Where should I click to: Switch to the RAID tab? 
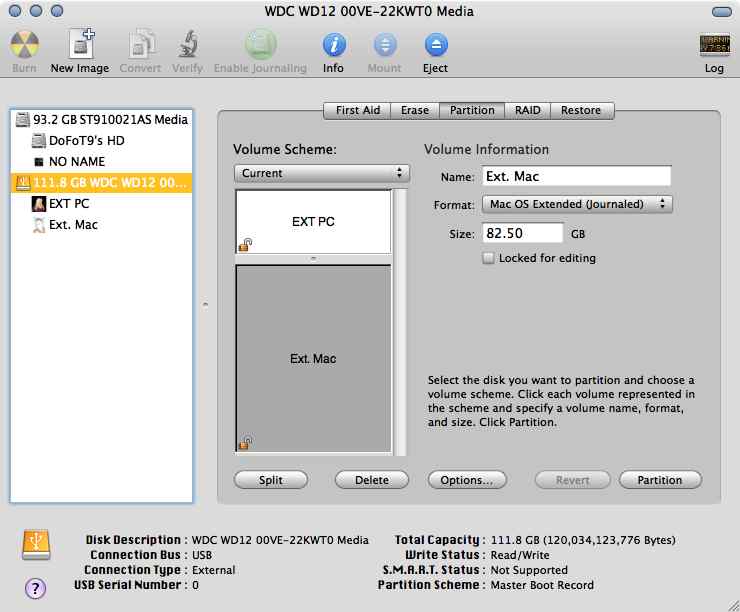click(528, 110)
